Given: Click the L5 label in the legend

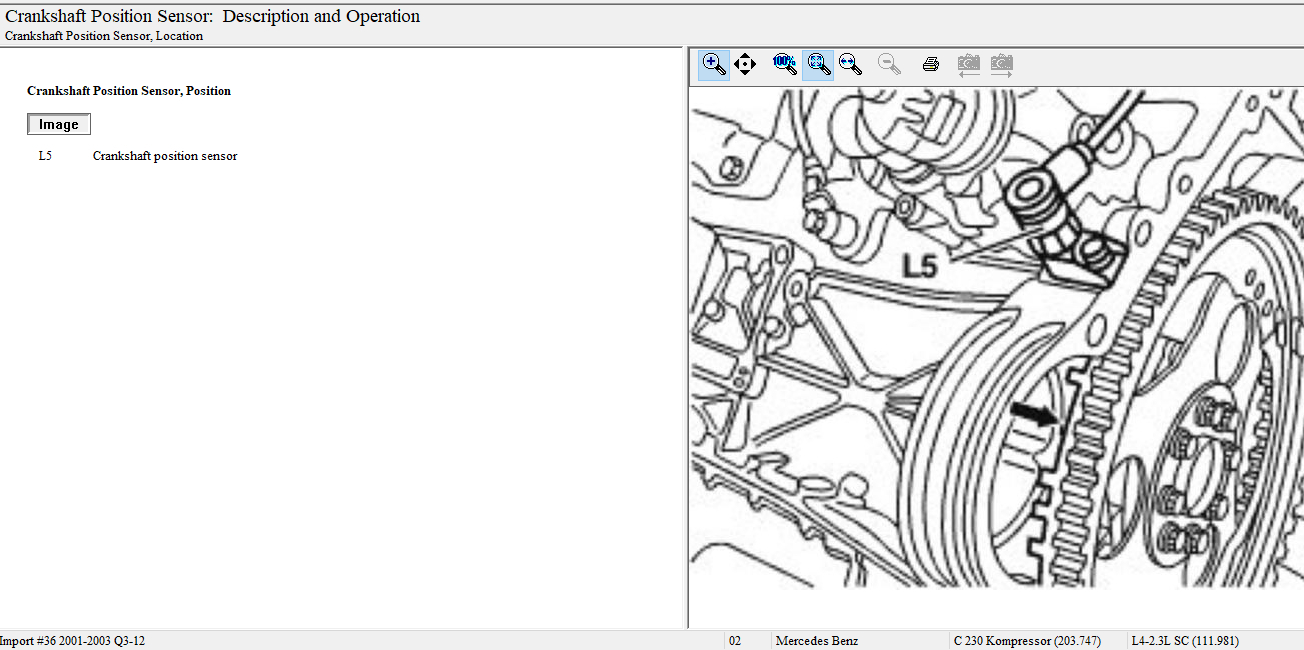Looking at the screenshot, I should pos(45,156).
